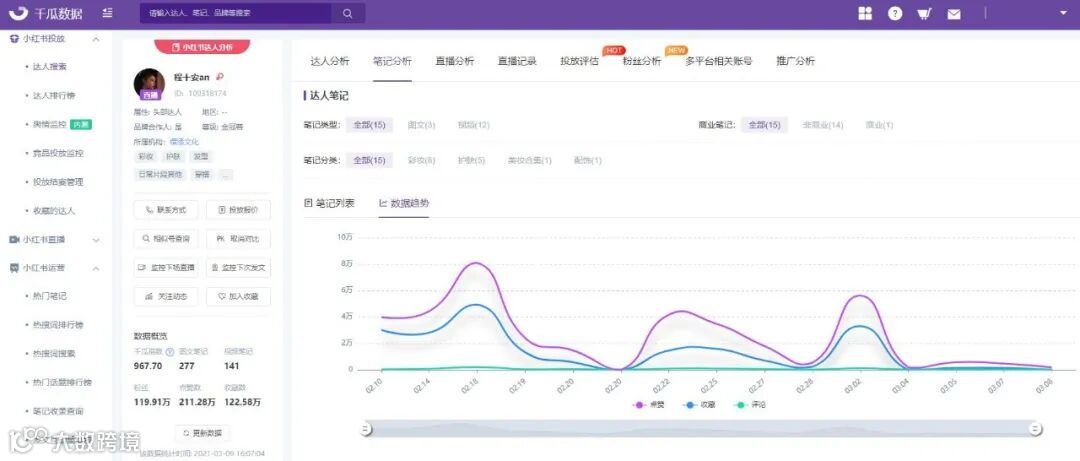
Task: Open 收藏的达人 in the sidebar
Action: 54,211
